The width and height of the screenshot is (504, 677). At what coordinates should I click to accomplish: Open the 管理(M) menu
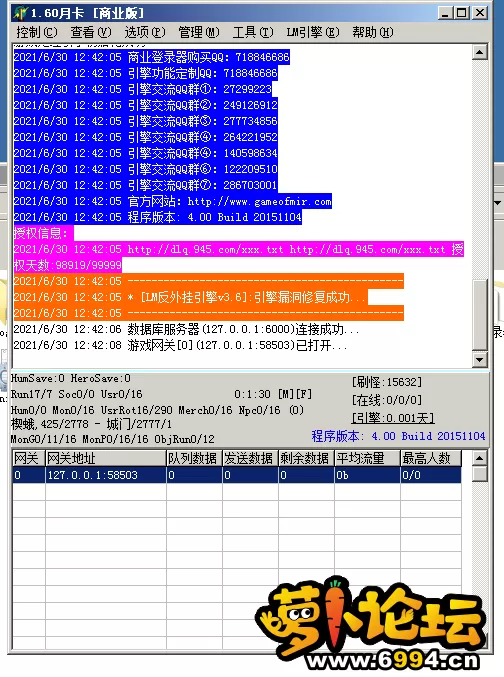click(199, 32)
